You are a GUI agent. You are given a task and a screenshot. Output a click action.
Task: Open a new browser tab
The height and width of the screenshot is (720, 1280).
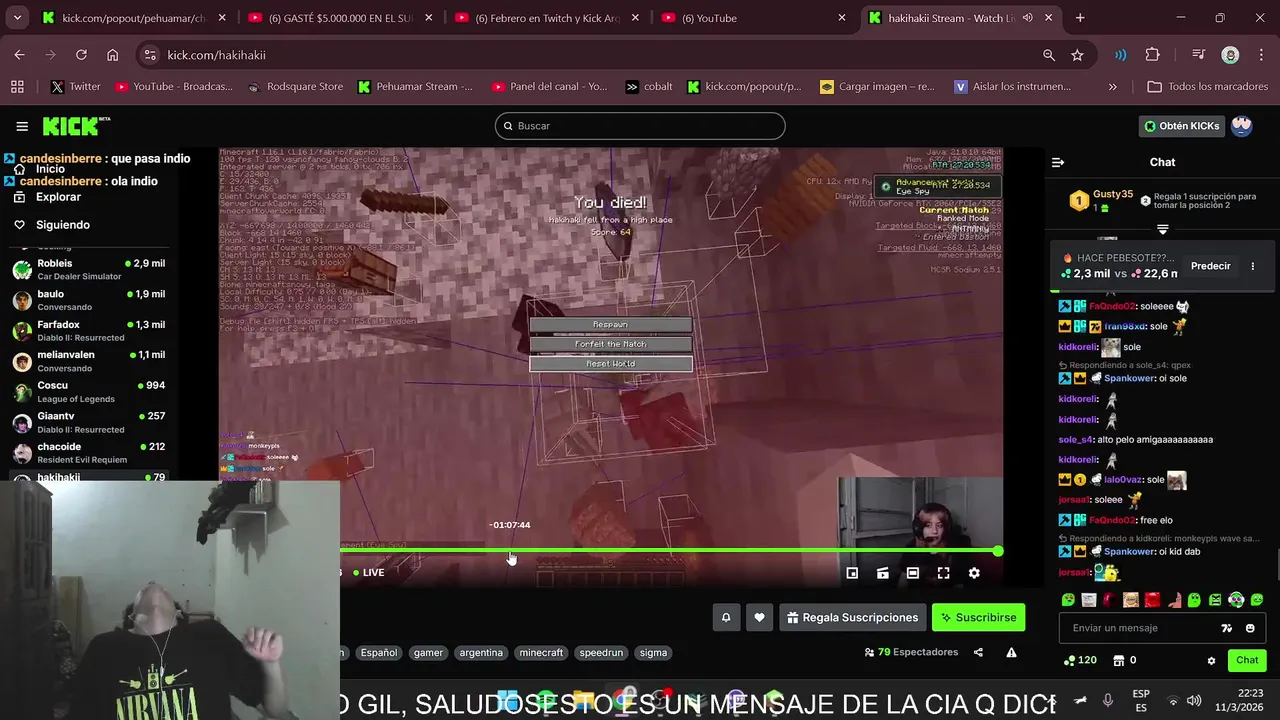pos(1080,18)
